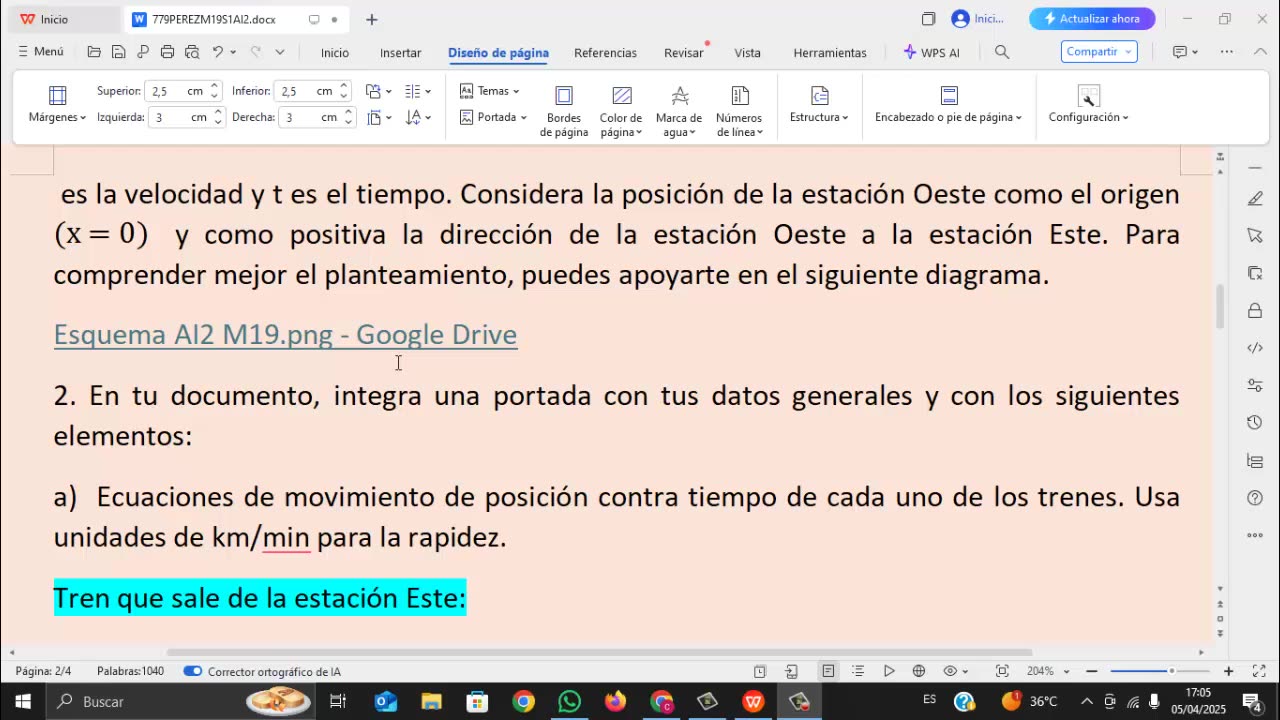Click the Superior margin input field

[x=183, y=91]
